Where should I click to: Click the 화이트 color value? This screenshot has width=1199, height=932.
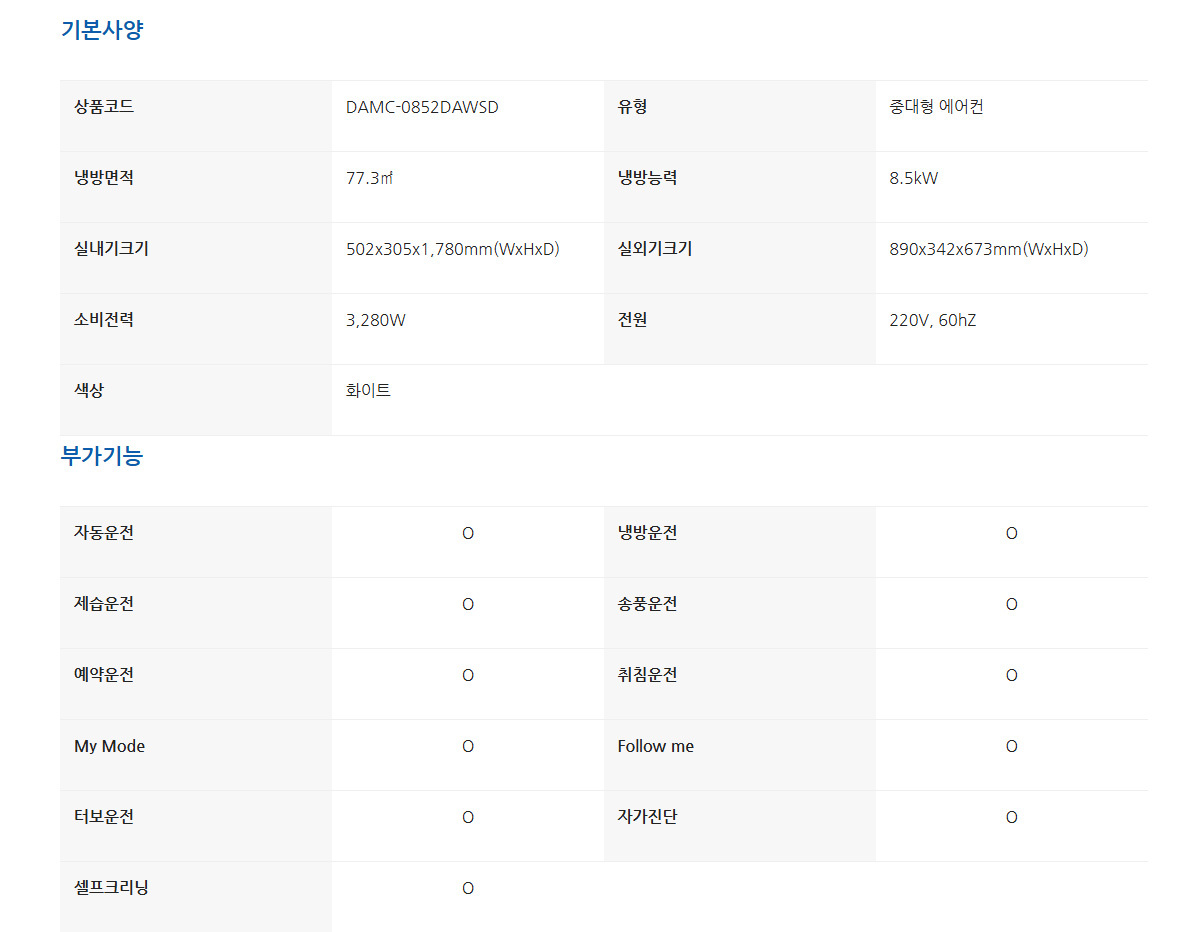point(368,391)
